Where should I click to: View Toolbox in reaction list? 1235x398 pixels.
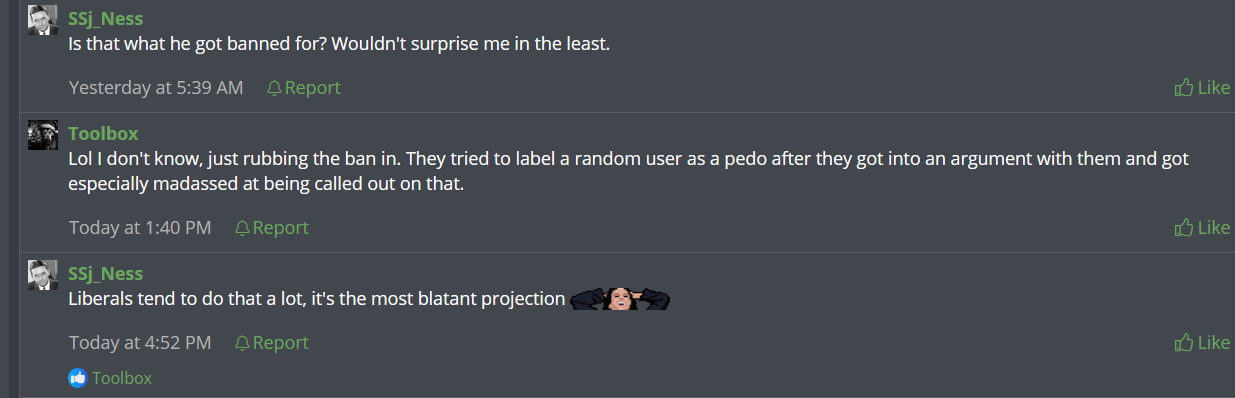pyautogui.click(x=122, y=378)
